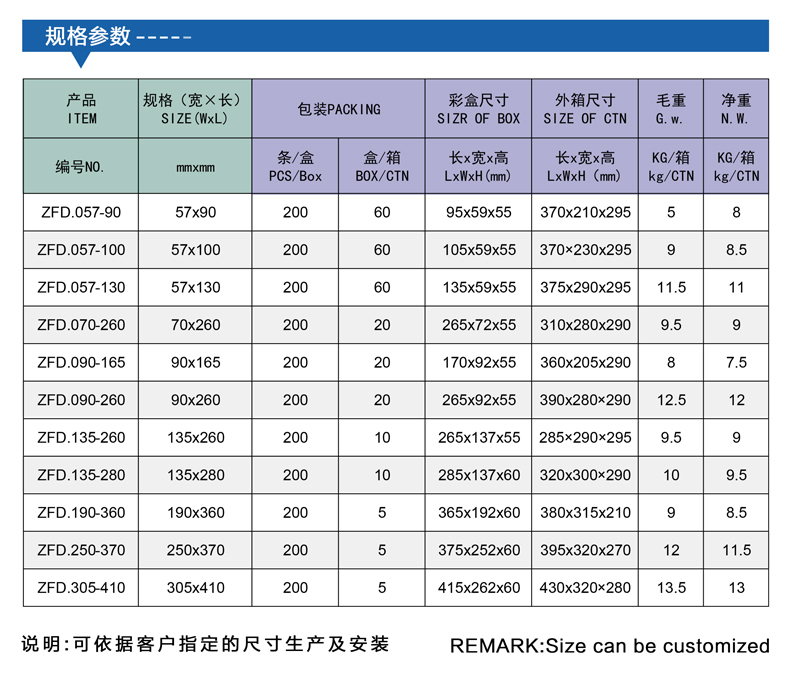Image resolution: width=790 pixels, height=686 pixels.
Task: Click the 430x320×280 carton size cell
Action: [585, 588]
